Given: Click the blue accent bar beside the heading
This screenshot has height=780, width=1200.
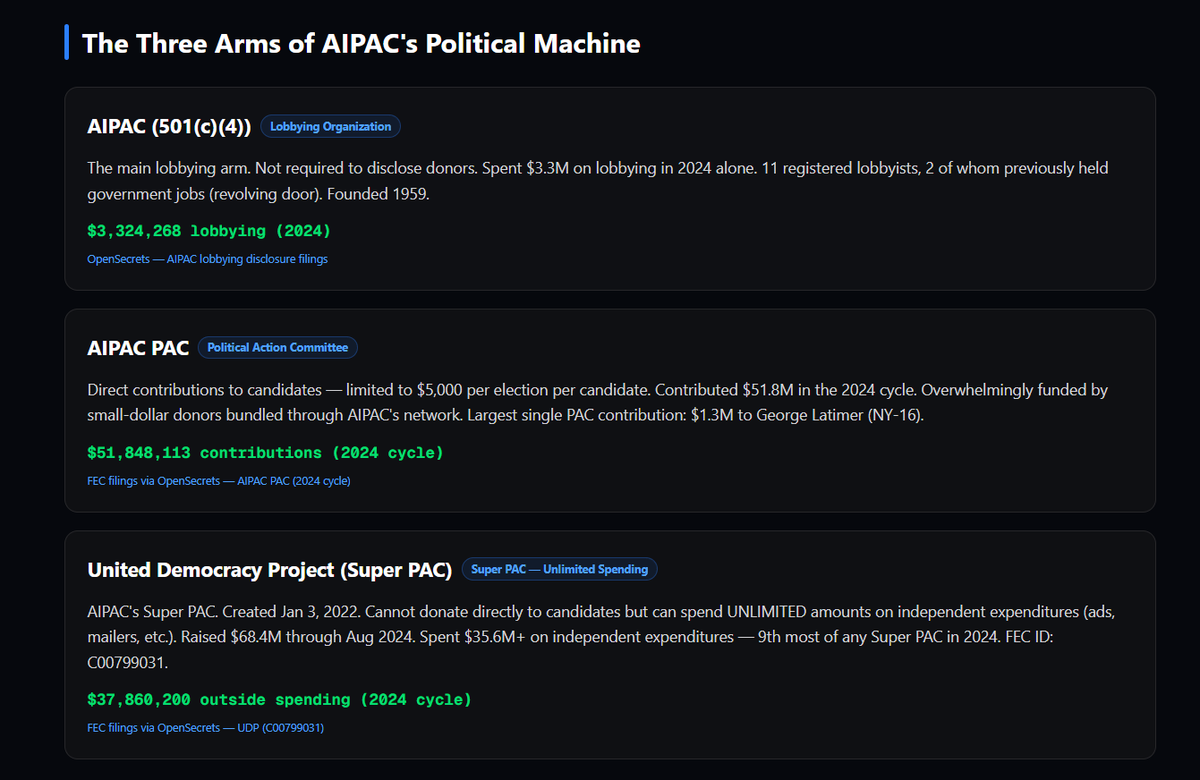Looking at the screenshot, I should (66, 43).
